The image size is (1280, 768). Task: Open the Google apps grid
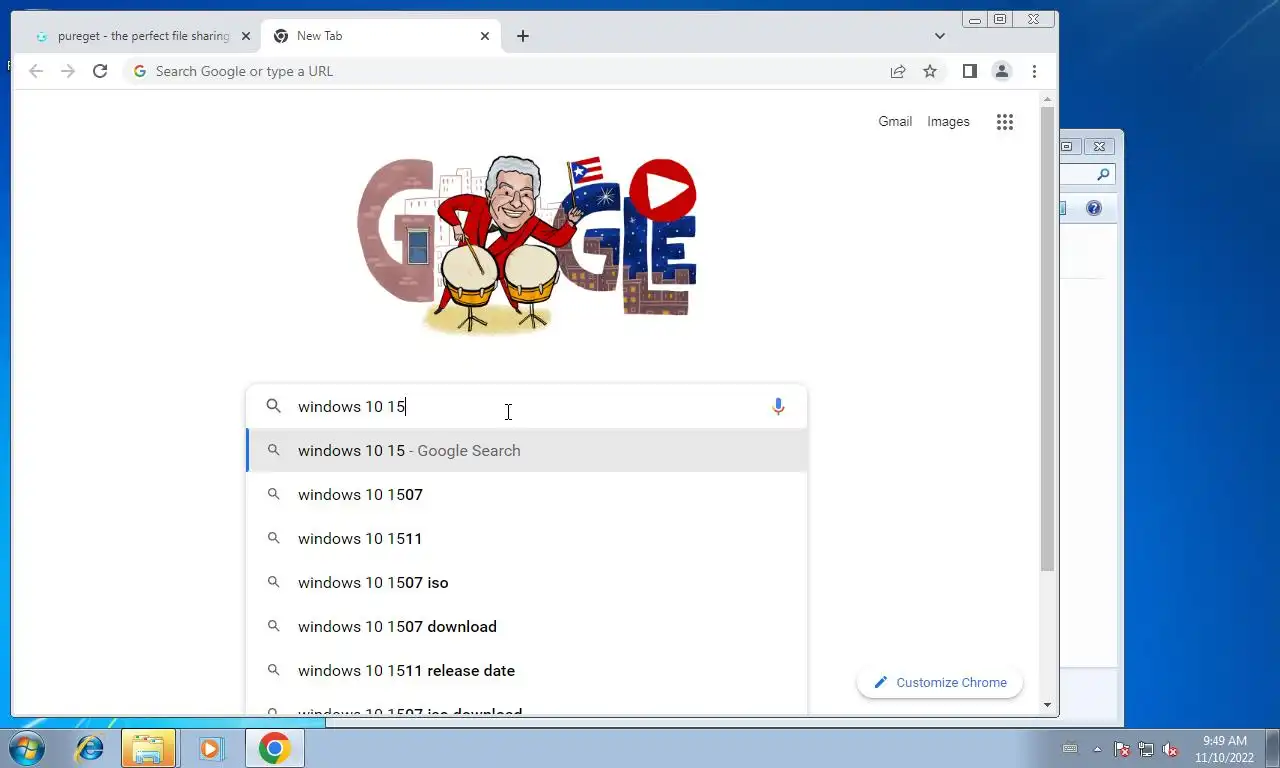1005,122
